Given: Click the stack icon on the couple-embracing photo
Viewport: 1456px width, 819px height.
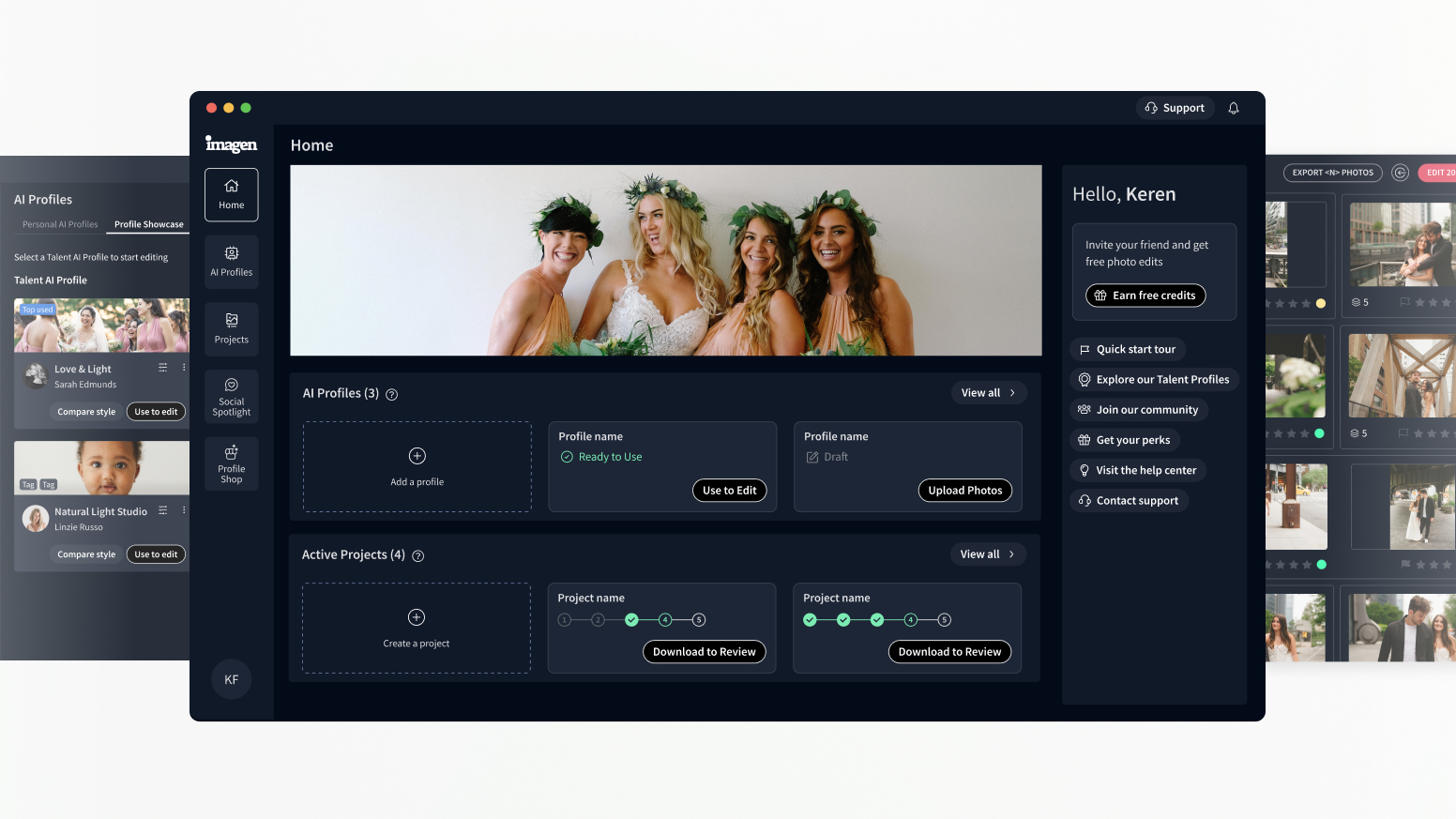Looking at the screenshot, I should (1356, 303).
